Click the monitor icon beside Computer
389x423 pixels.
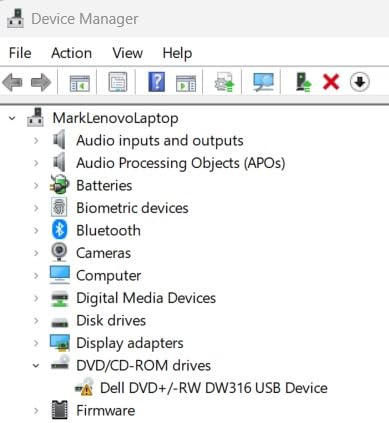point(59,275)
